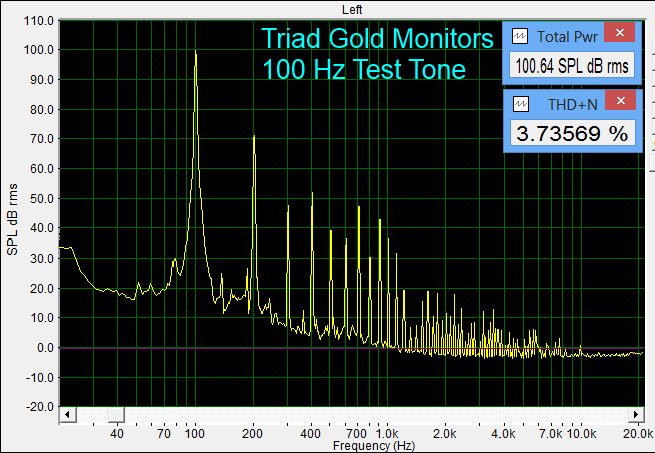Click the Total Pwr title text
This screenshot has width=655, height=453.
point(567,37)
